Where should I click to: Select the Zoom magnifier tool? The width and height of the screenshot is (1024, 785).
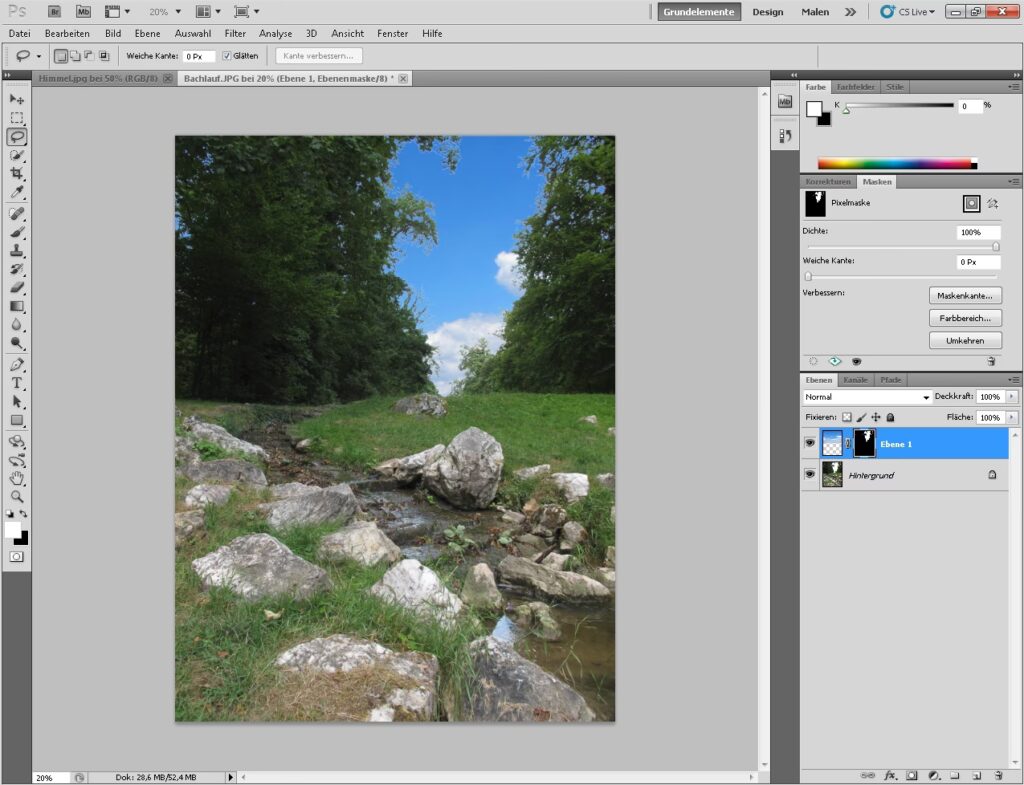pos(17,496)
